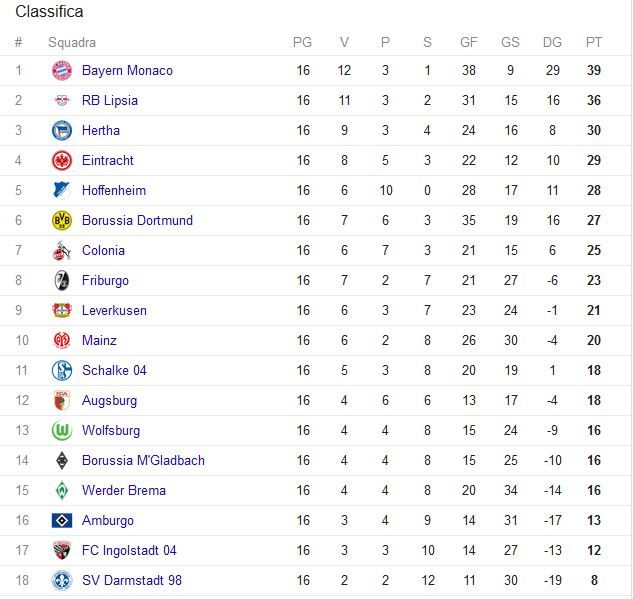The height and width of the screenshot is (599, 633).
Task: Click the Classifica heading
Action: coord(49,11)
